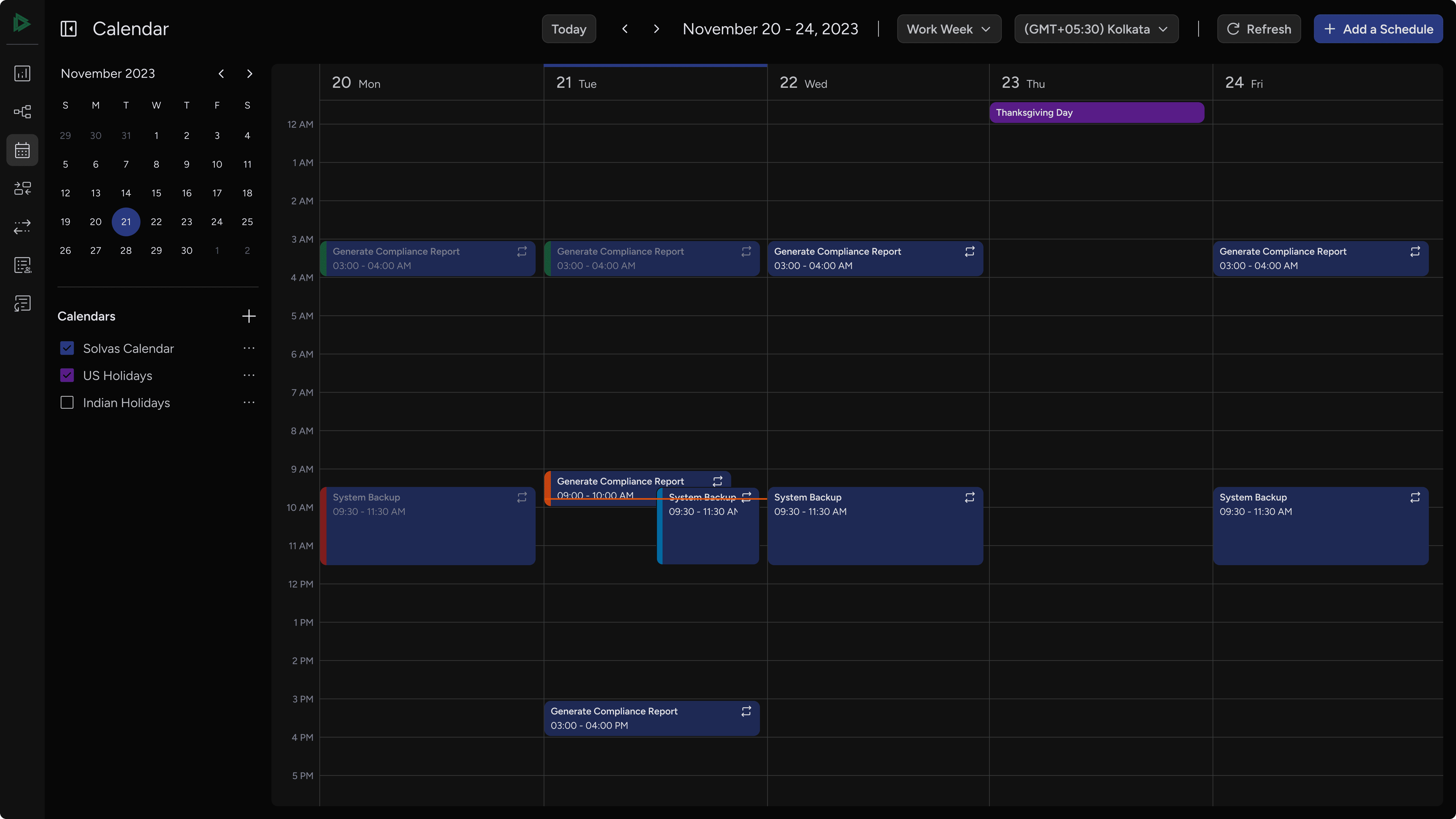Viewport: 1456px width, 819px height.
Task: Select the dashboard chart icon in the sidebar
Action: pos(22,73)
